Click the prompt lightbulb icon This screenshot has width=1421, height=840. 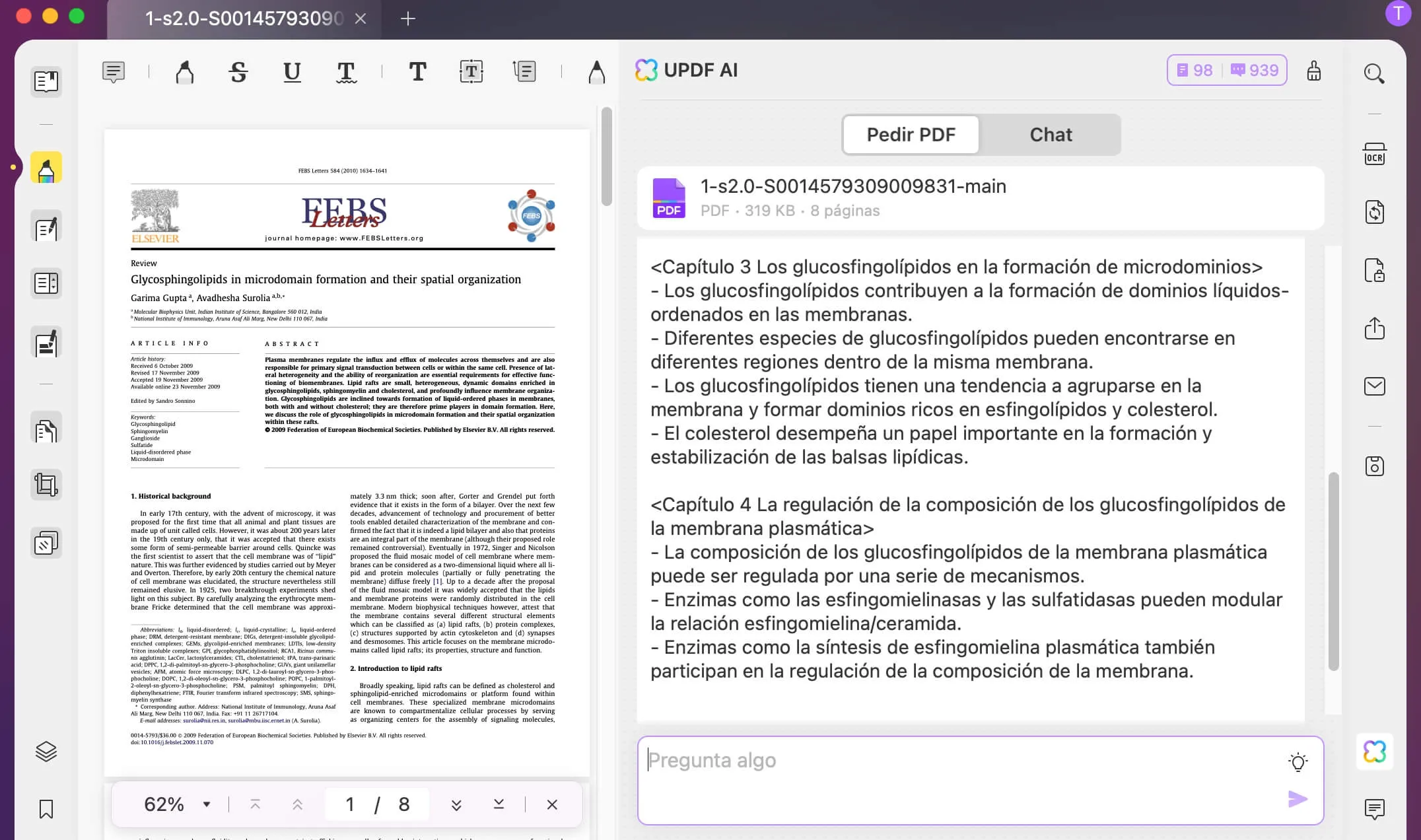click(x=1298, y=762)
